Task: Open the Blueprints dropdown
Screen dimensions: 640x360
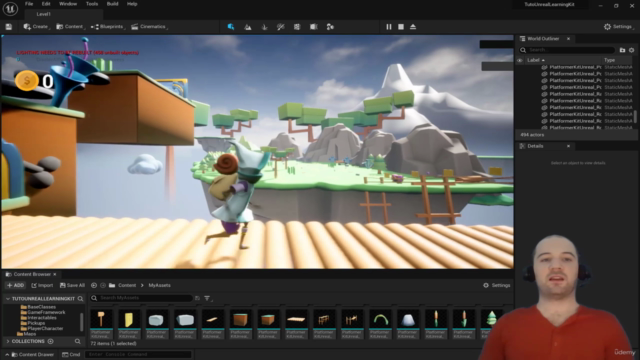Action: tap(108, 27)
